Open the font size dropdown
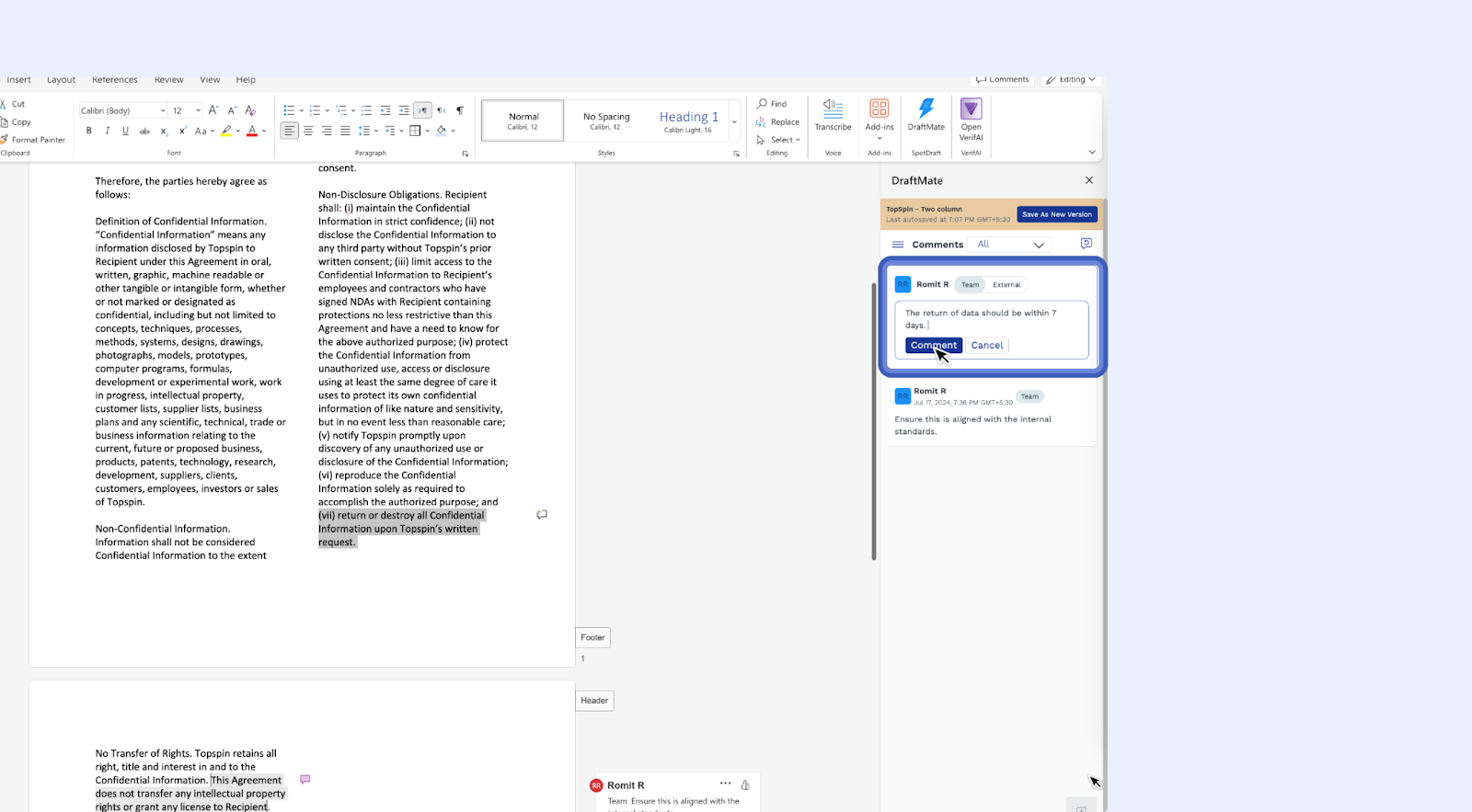 coord(198,110)
